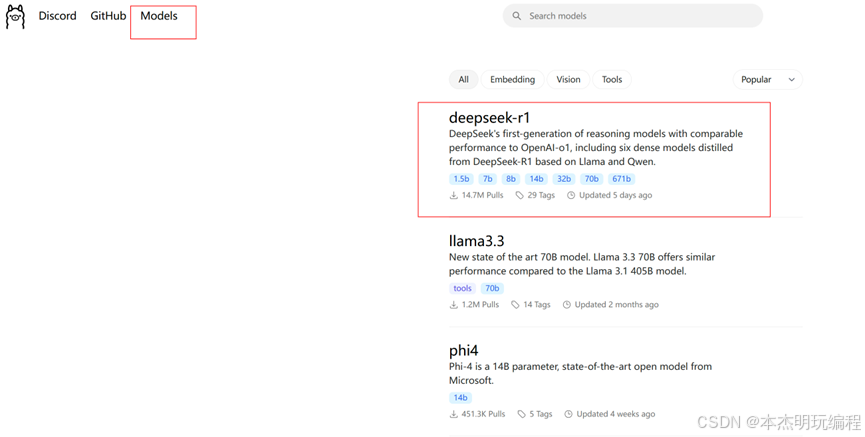
Task: Click the Updated 5 days ago text
Action: point(616,195)
